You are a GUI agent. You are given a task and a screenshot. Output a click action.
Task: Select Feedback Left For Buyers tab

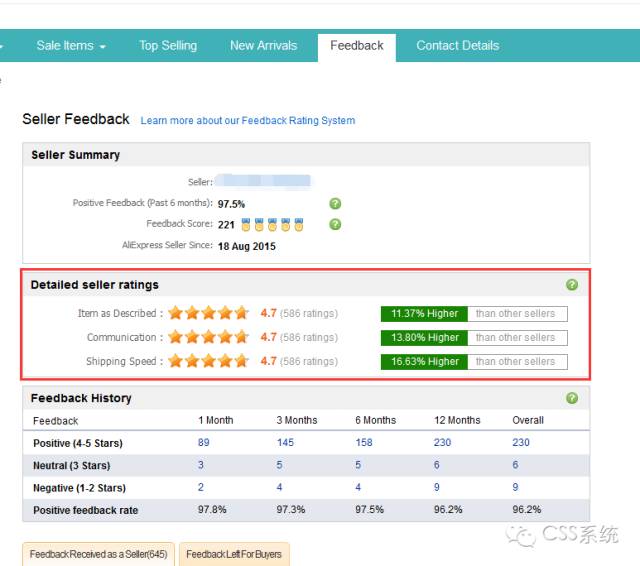tap(234, 554)
